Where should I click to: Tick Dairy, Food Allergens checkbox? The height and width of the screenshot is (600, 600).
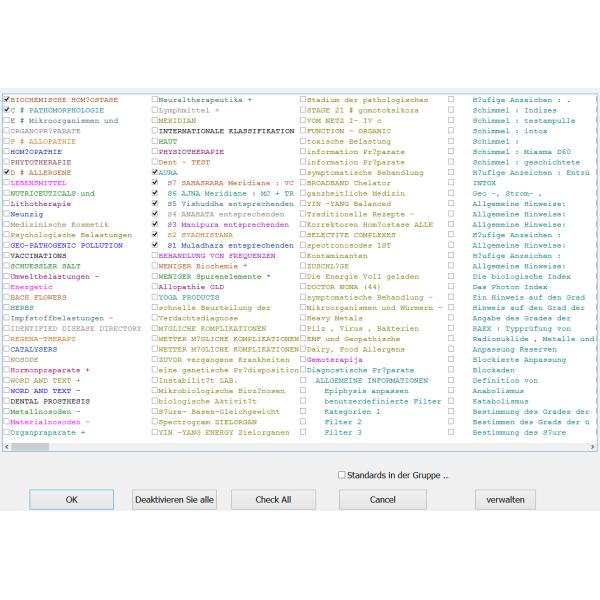pos(304,349)
